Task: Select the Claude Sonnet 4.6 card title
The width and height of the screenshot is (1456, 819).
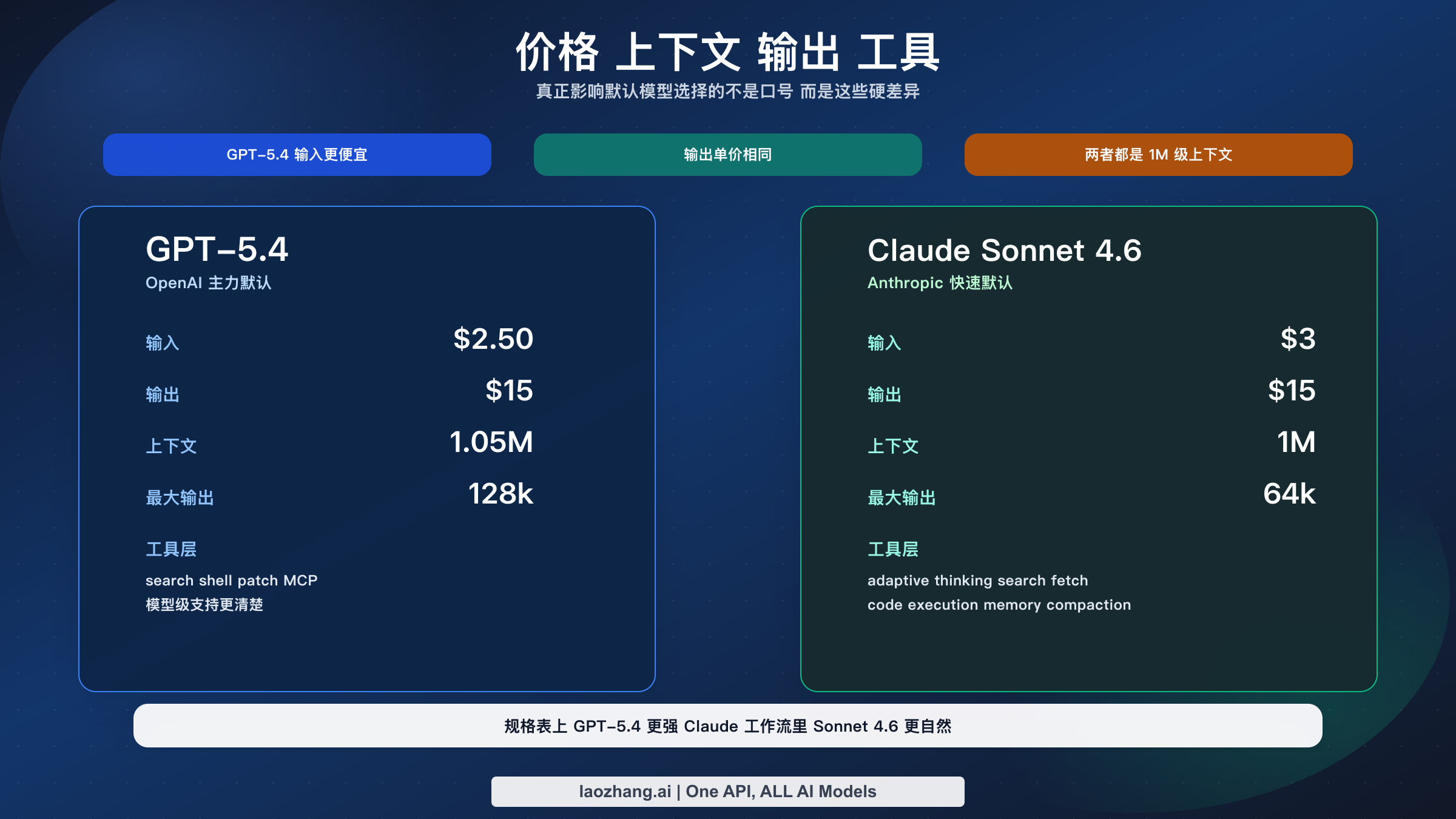Action: pyautogui.click(x=1004, y=250)
